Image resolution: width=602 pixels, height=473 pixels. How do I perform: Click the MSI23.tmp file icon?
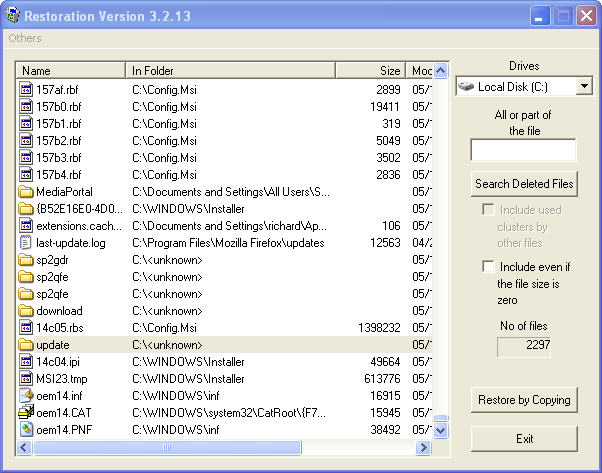point(27,378)
